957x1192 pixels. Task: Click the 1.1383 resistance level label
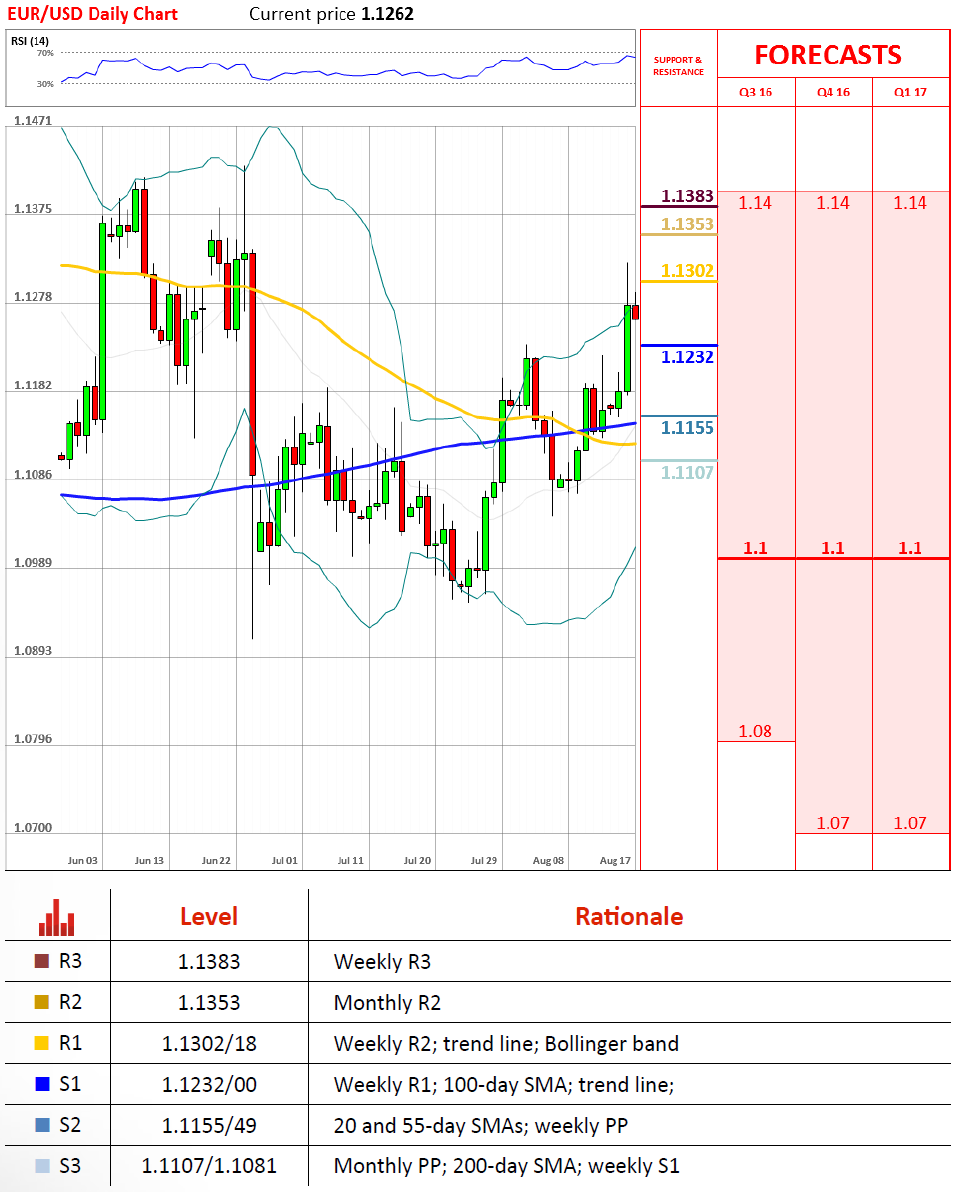(687, 196)
